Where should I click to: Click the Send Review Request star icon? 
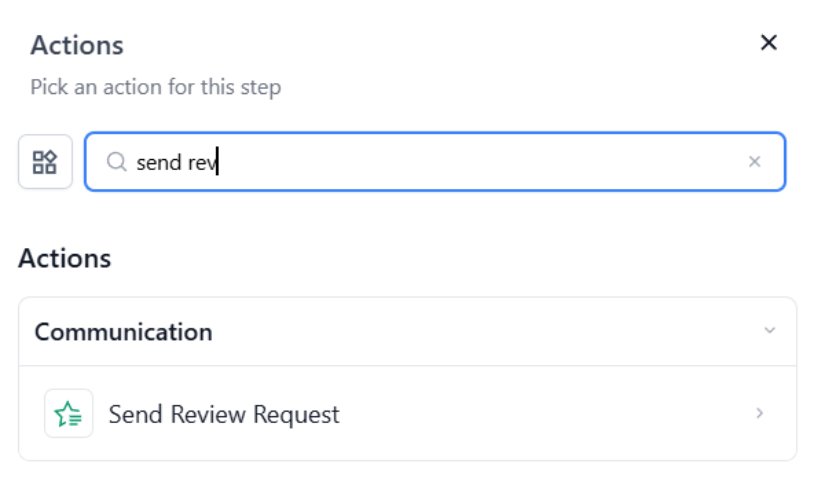click(x=68, y=413)
